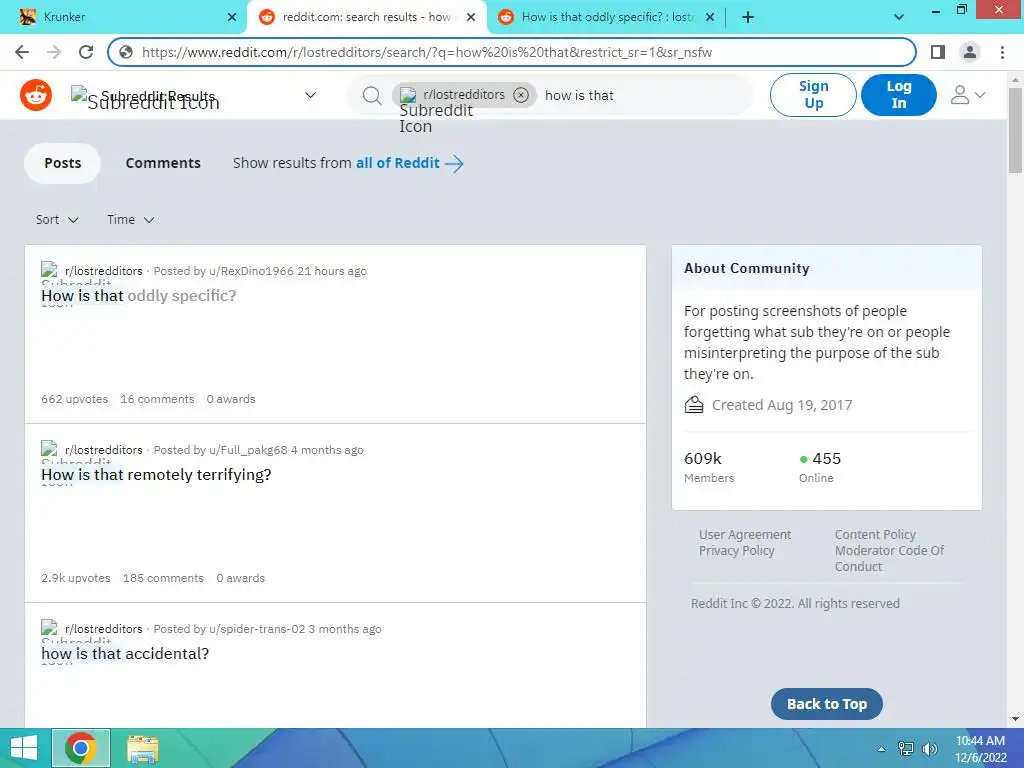Open the Sort dropdown
Screen dimensions: 1024x768
pyautogui.click(x=57, y=220)
